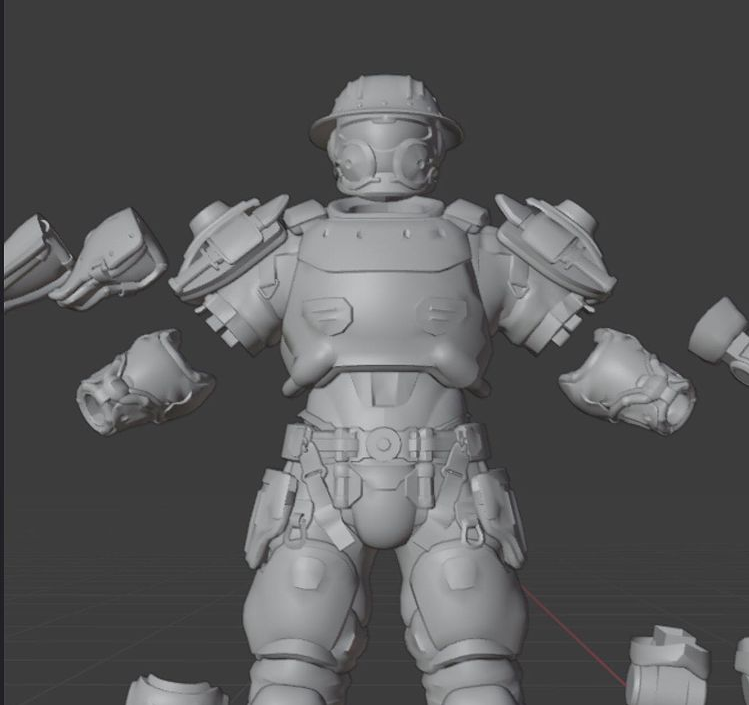Click the red X-axis line on the grid

point(570,632)
